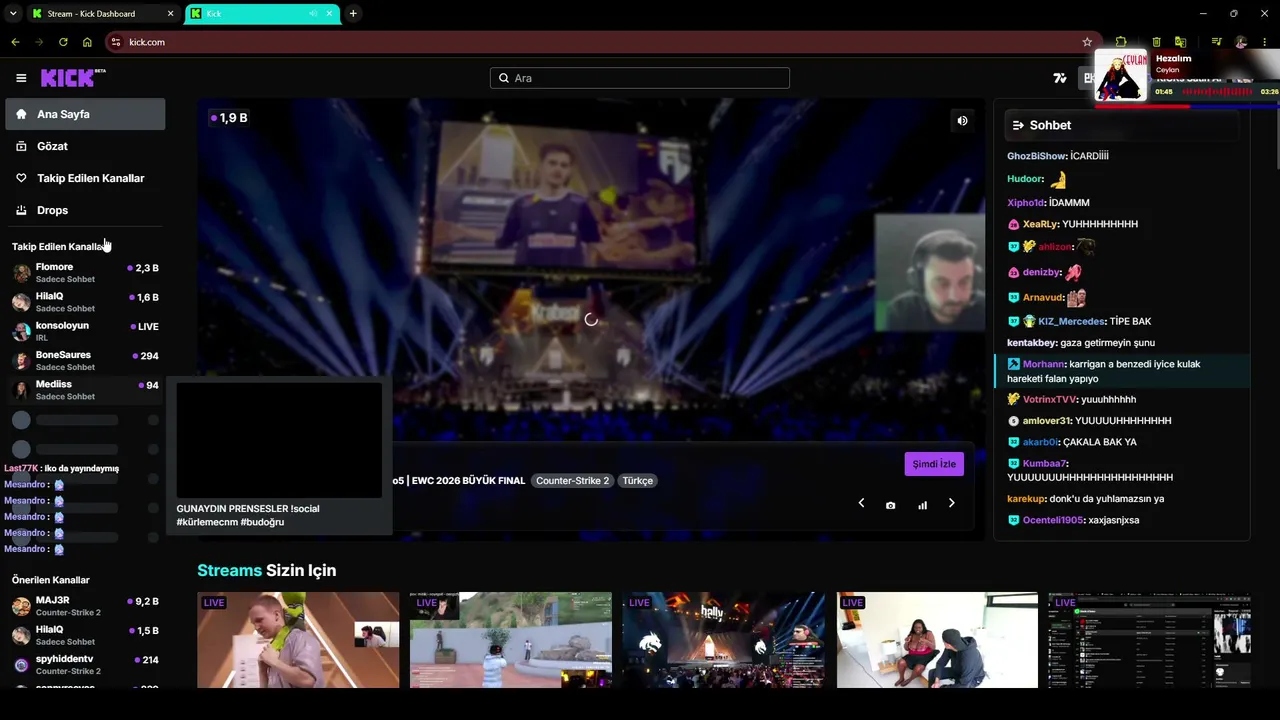Collapse the Sohbet chat panel
The image size is (1280, 720).
click(1018, 125)
